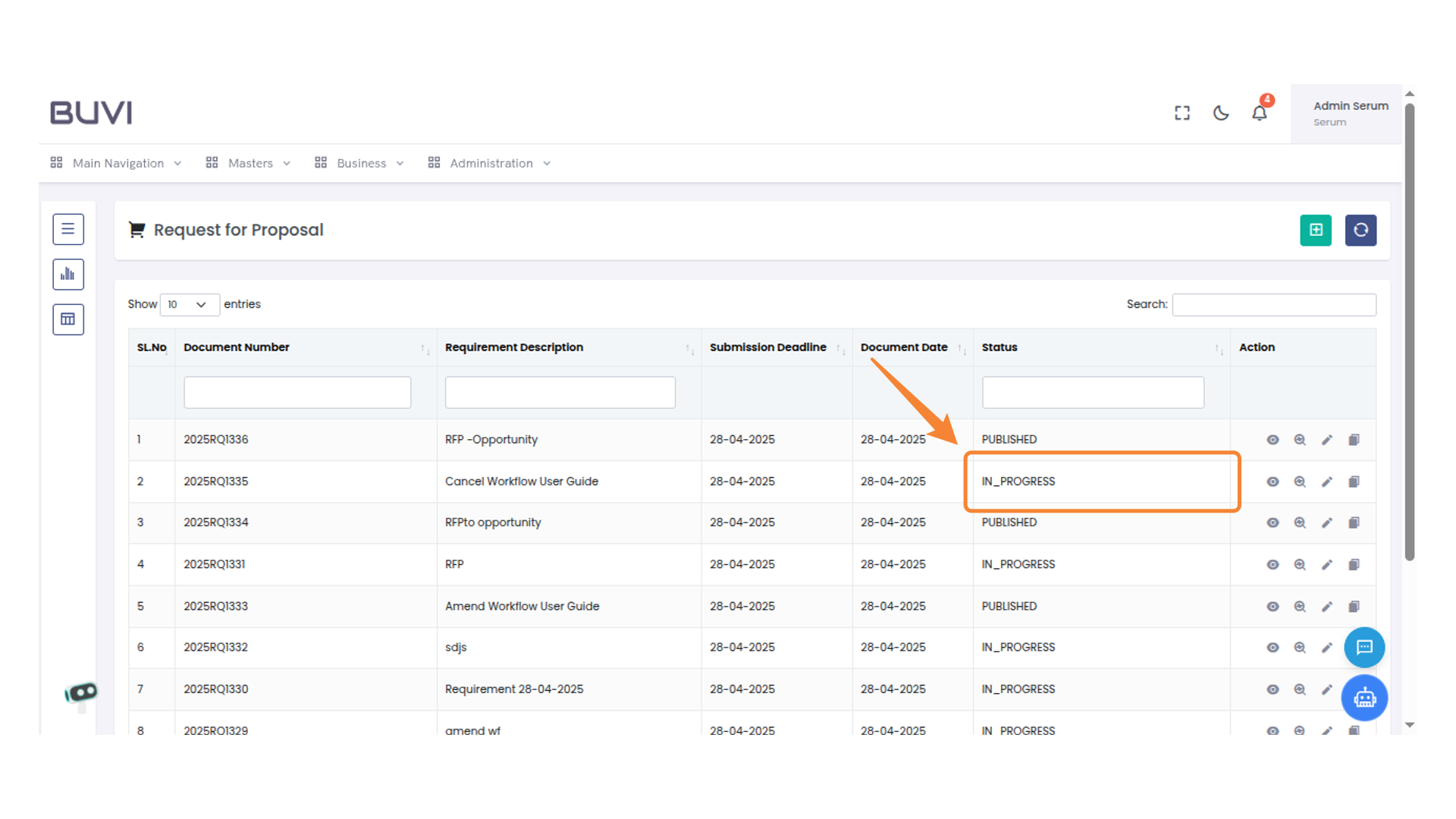Click the blue refresh list icon
1456x819 pixels.
[x=1360, y=230]
